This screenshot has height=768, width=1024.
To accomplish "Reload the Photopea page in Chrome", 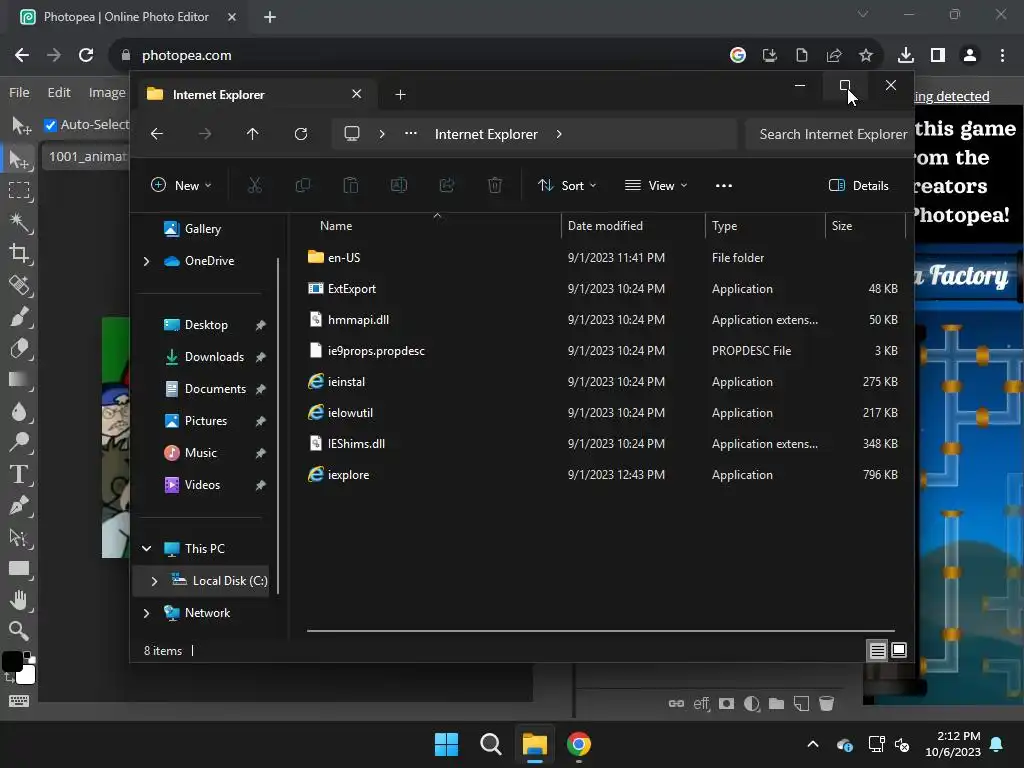I will (x=86, y=56).
